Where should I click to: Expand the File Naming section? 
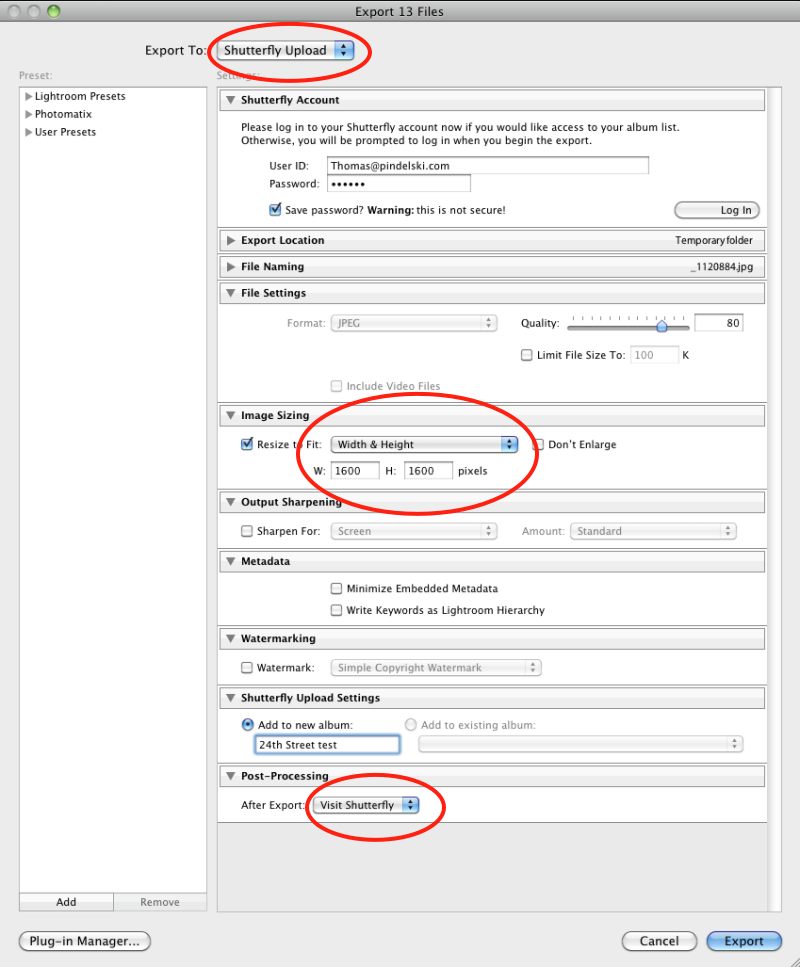231,266
